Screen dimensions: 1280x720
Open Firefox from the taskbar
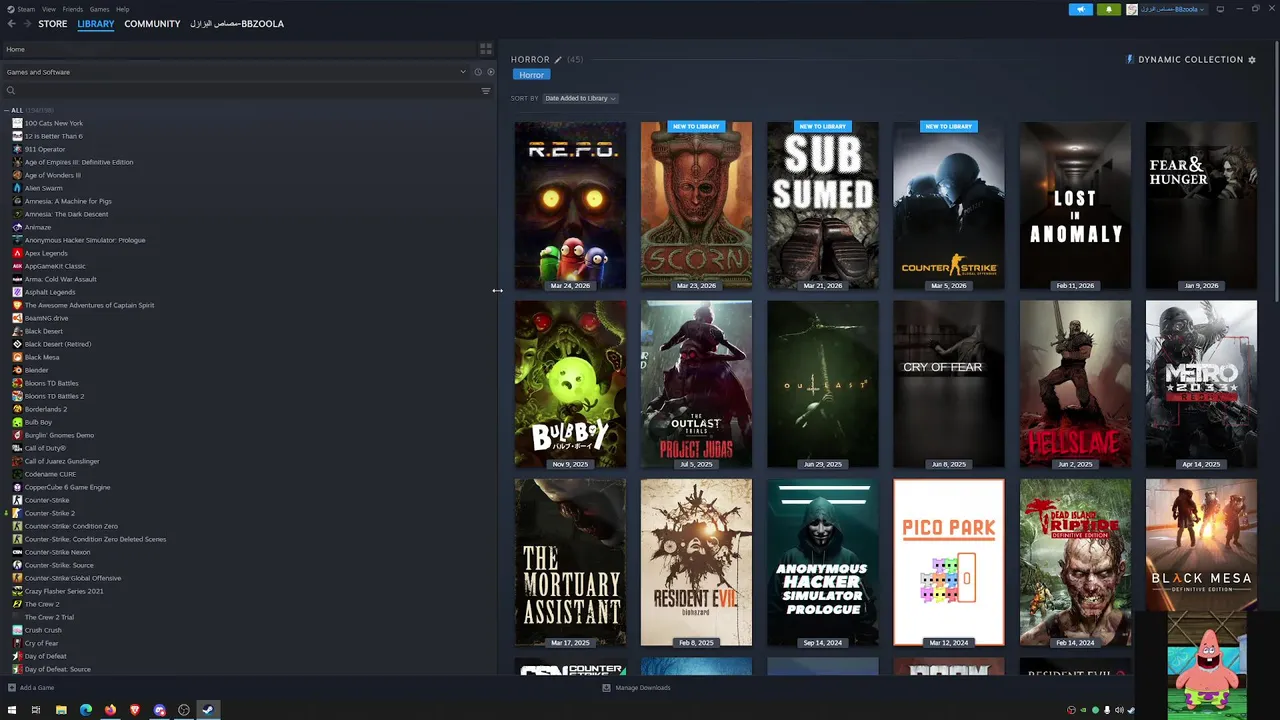(110, 710)
